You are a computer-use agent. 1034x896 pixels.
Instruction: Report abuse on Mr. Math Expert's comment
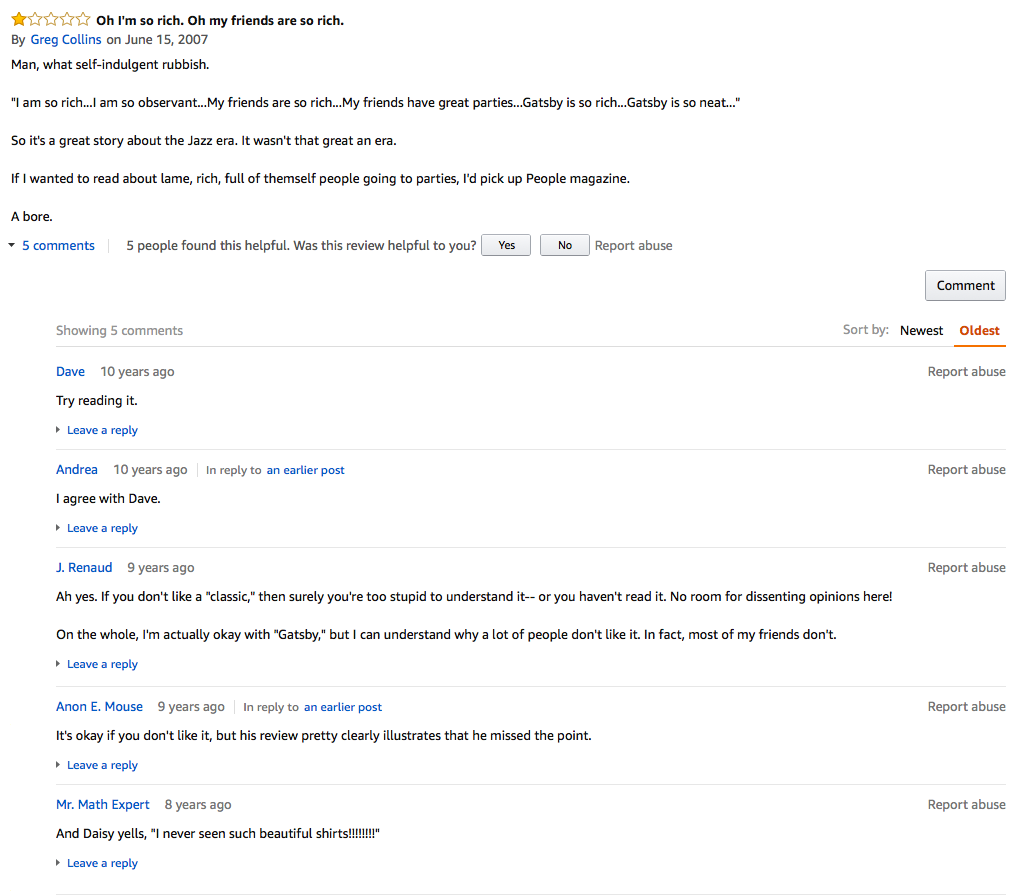click(966, 804)
